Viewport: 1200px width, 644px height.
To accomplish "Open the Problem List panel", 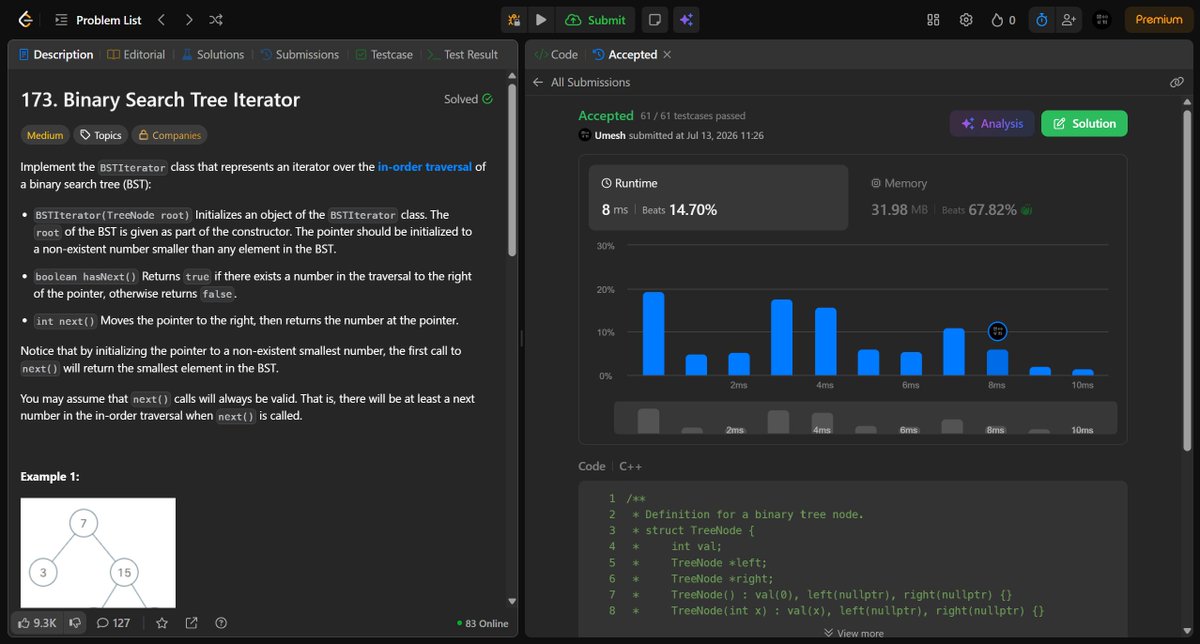I will coord(99,19).
